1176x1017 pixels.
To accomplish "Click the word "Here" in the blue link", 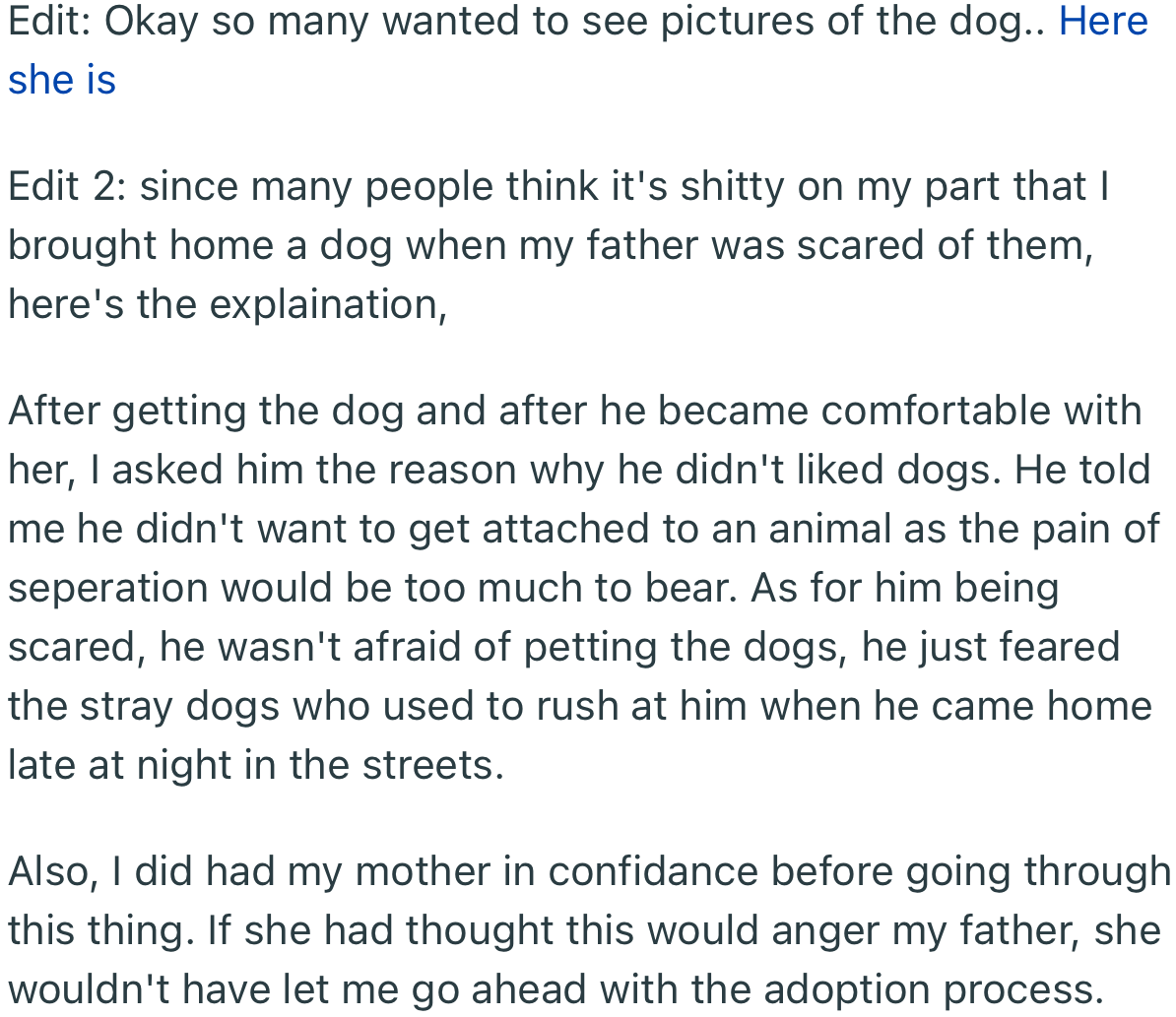I will point(1103,22).
